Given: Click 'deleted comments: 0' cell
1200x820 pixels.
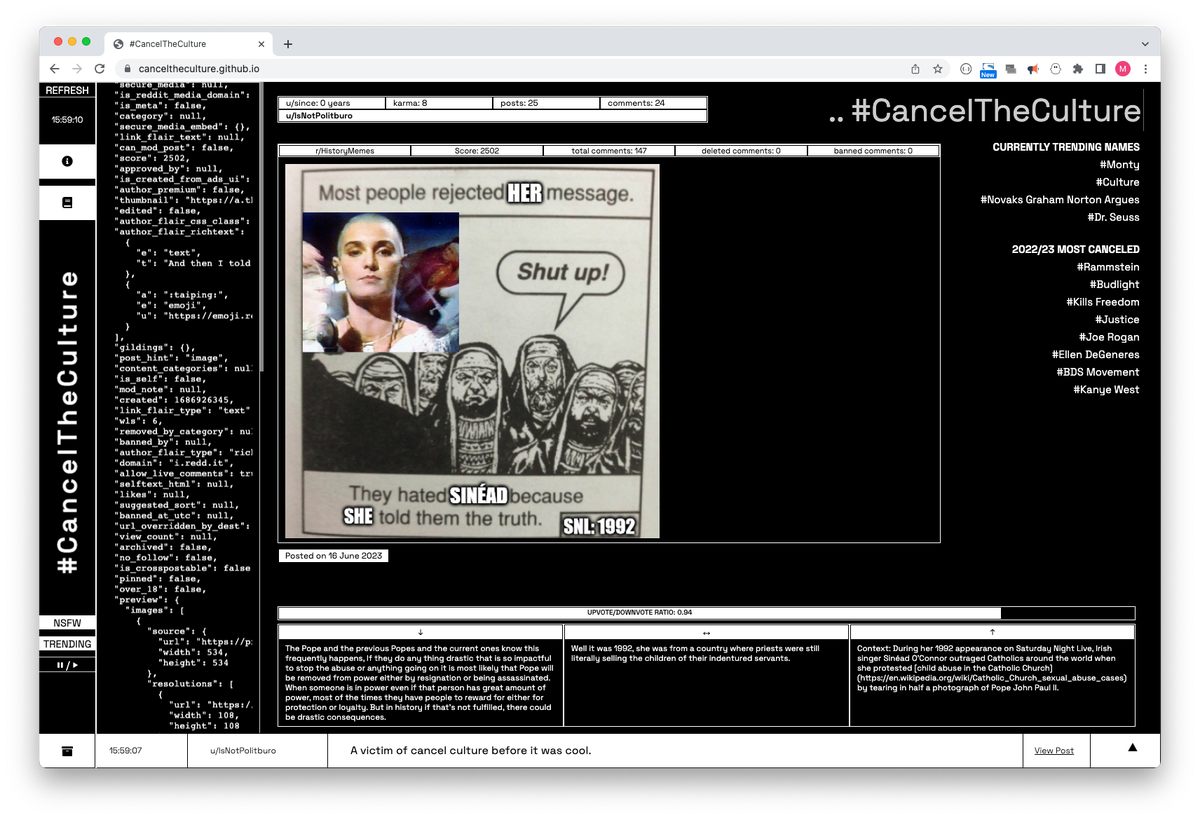Looking at the screenshot, I should pos(740,151).
